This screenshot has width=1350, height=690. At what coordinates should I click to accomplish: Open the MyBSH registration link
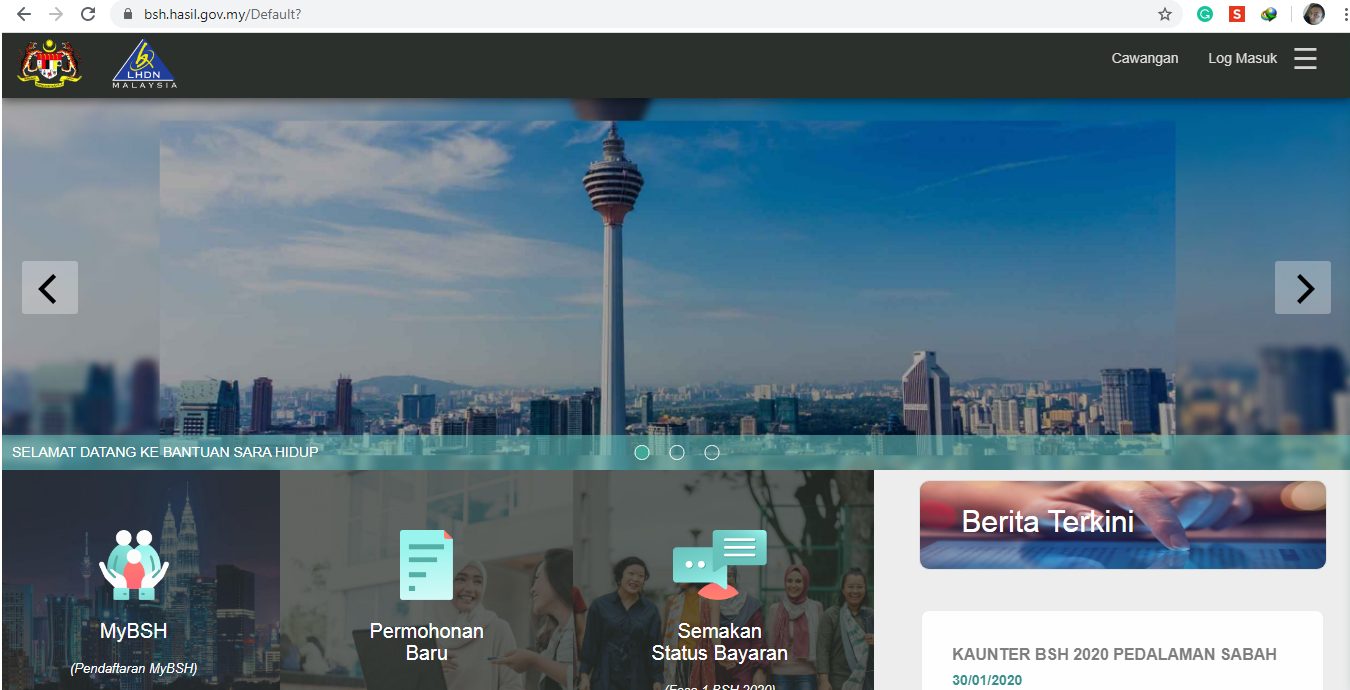133,631
